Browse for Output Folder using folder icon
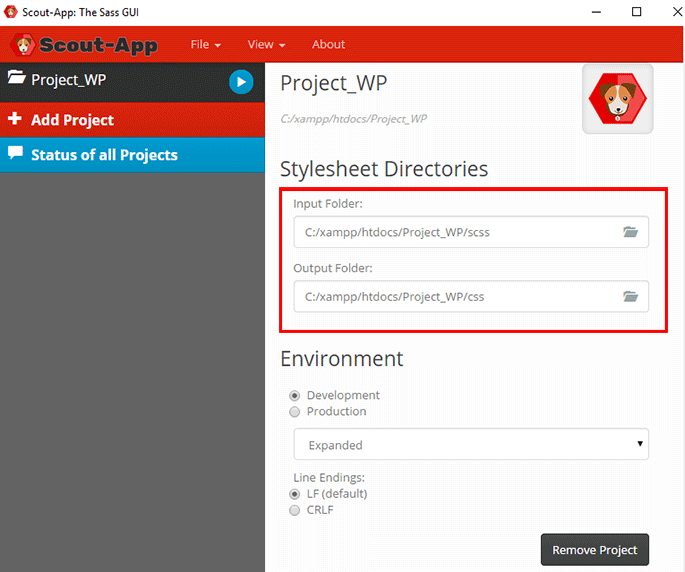 point(630,296)
